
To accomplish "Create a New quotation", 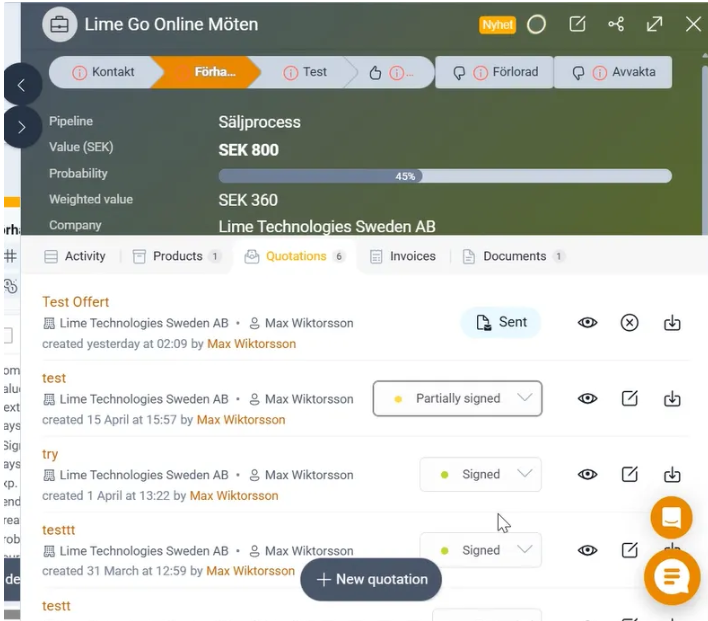I will [x=371, y=579].
